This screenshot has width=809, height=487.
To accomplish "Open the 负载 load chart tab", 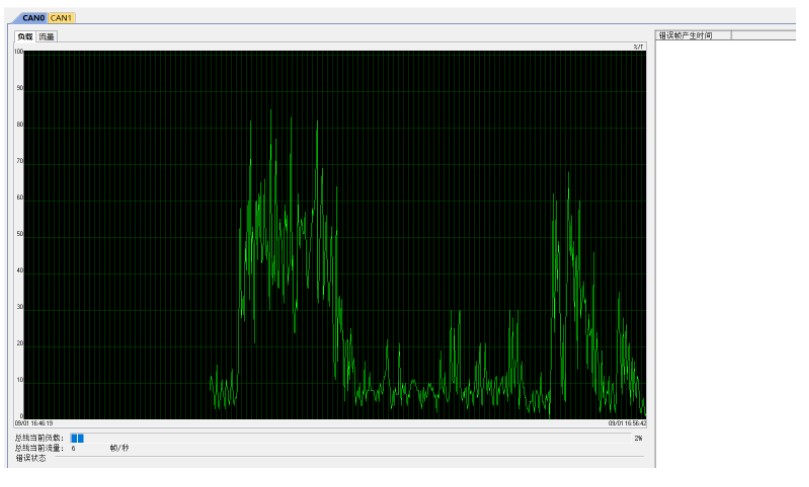I will pyautogui.click(x=25, y=37).
